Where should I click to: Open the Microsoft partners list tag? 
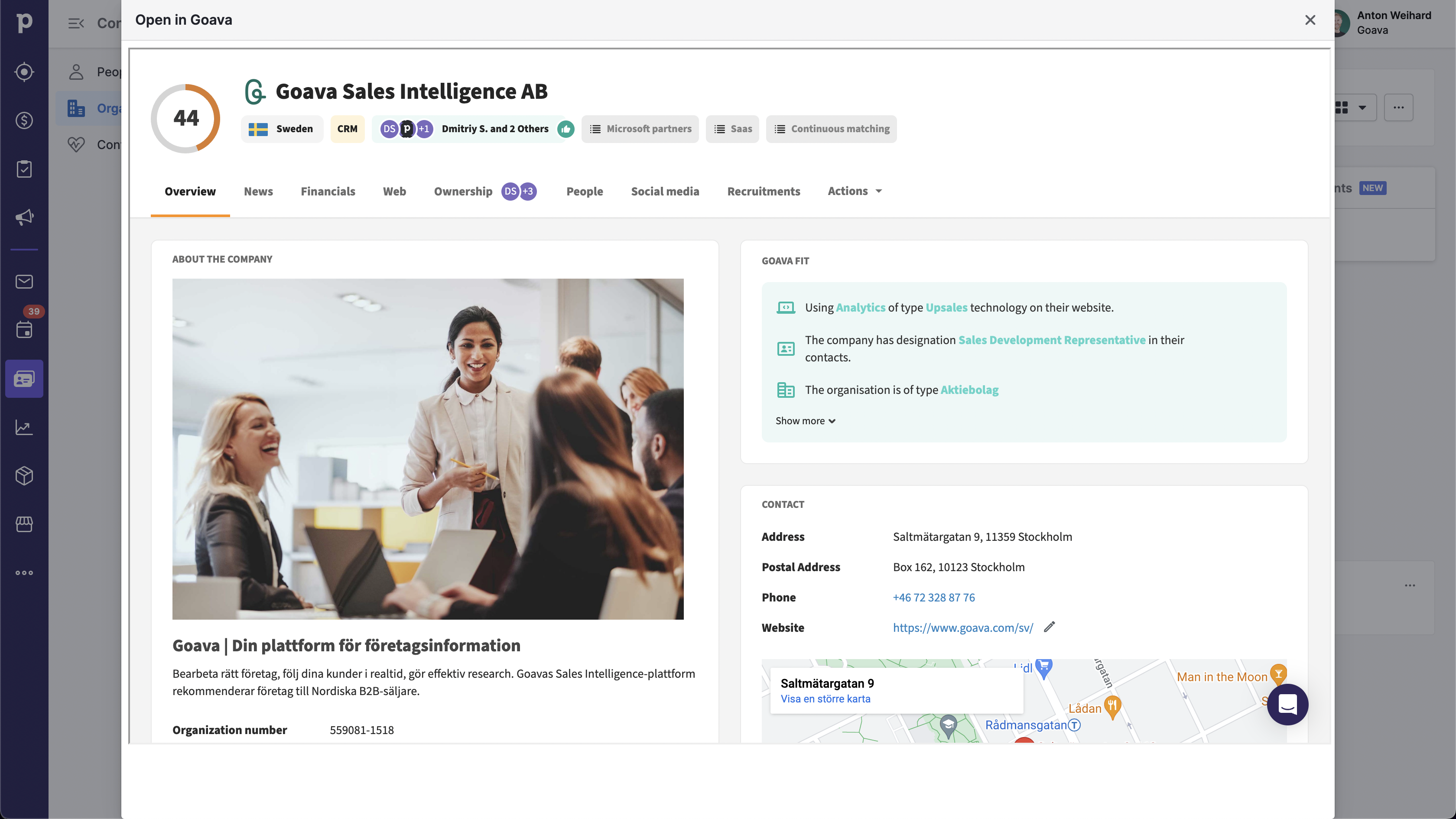pos(640,129)
